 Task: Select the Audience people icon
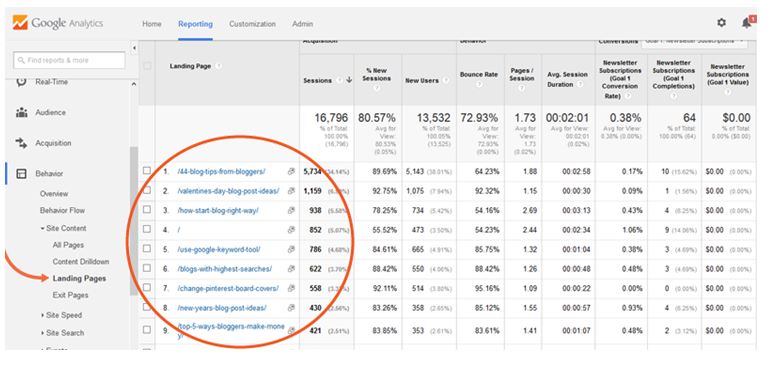click(x=22, y=112)
